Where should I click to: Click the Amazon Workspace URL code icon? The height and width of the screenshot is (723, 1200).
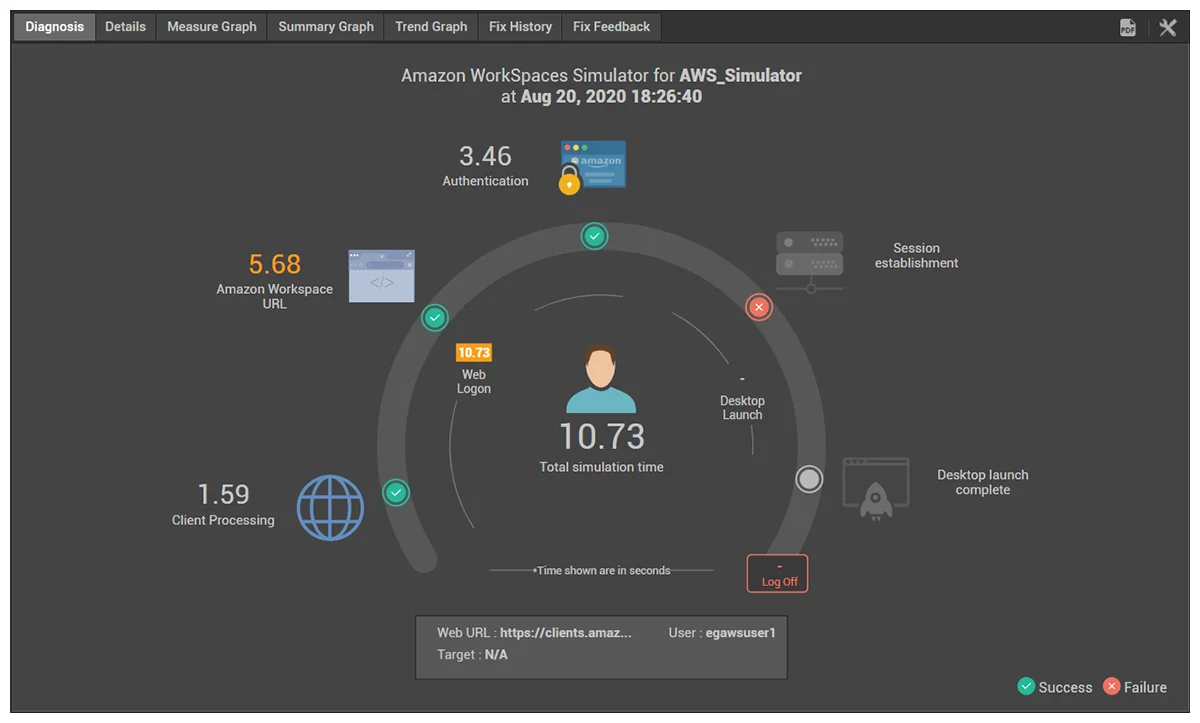click(x=381, y=276)
